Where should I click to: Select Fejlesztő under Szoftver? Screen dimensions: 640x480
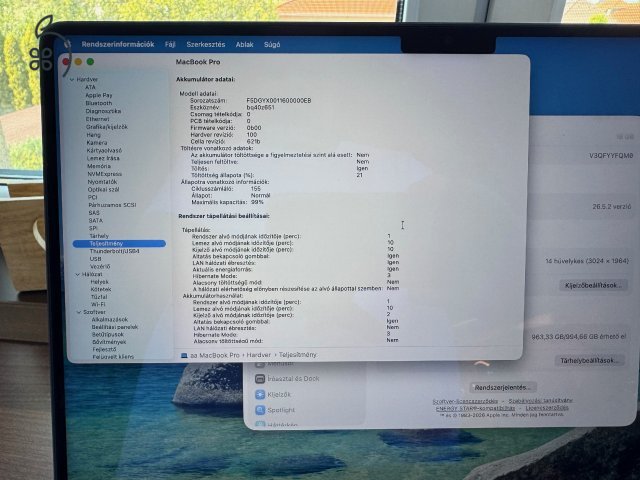104,349
